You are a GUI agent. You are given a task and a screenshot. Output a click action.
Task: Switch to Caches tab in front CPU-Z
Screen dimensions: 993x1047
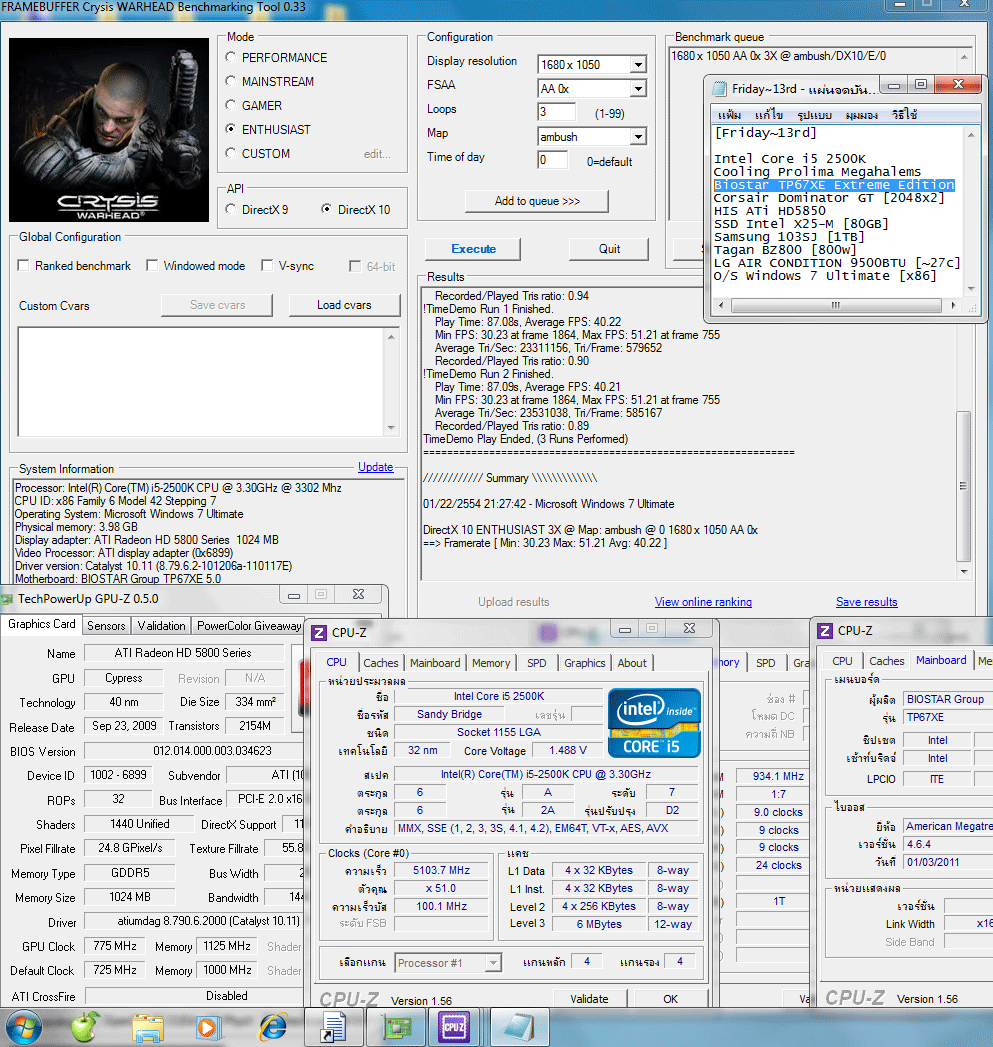coord(381,663)
